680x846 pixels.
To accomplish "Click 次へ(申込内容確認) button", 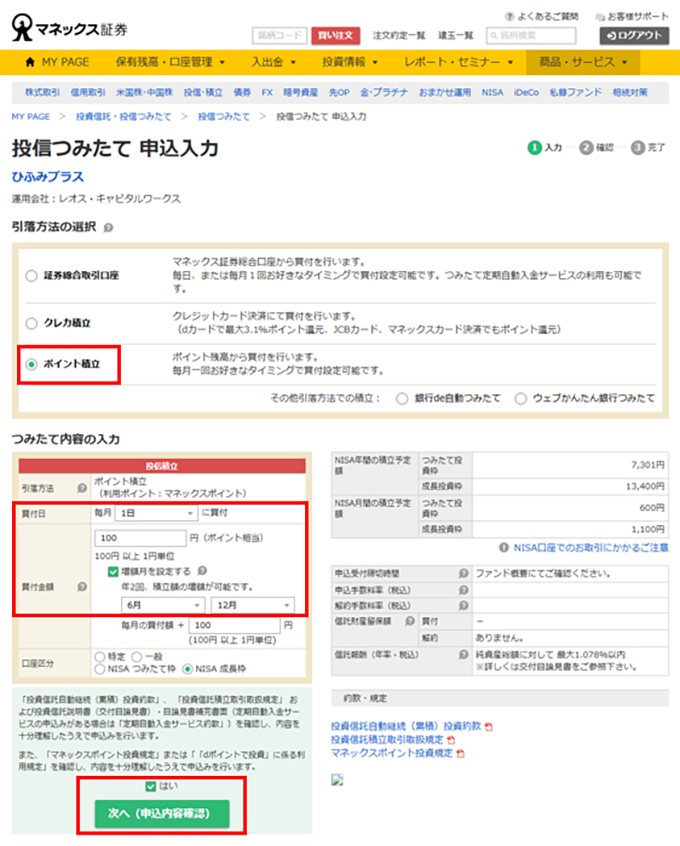I will click(162, 814).
